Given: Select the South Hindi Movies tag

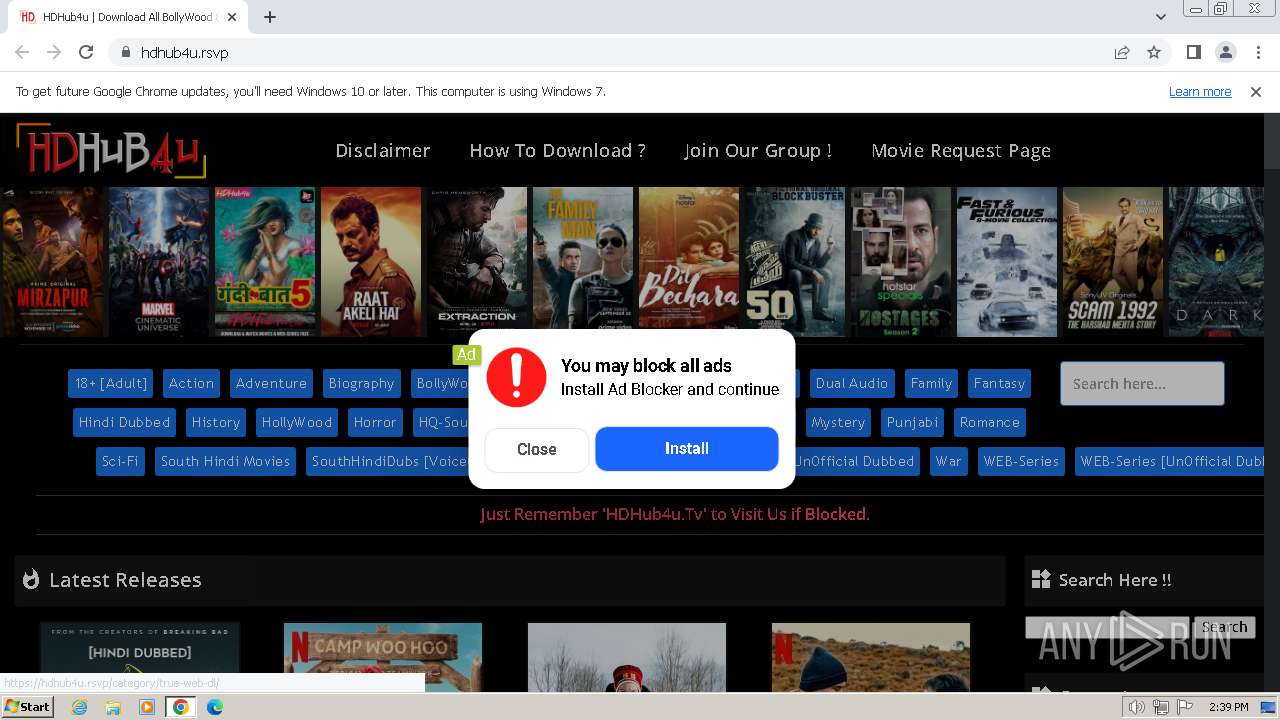Looking at the screenshot, I should 225,462.
